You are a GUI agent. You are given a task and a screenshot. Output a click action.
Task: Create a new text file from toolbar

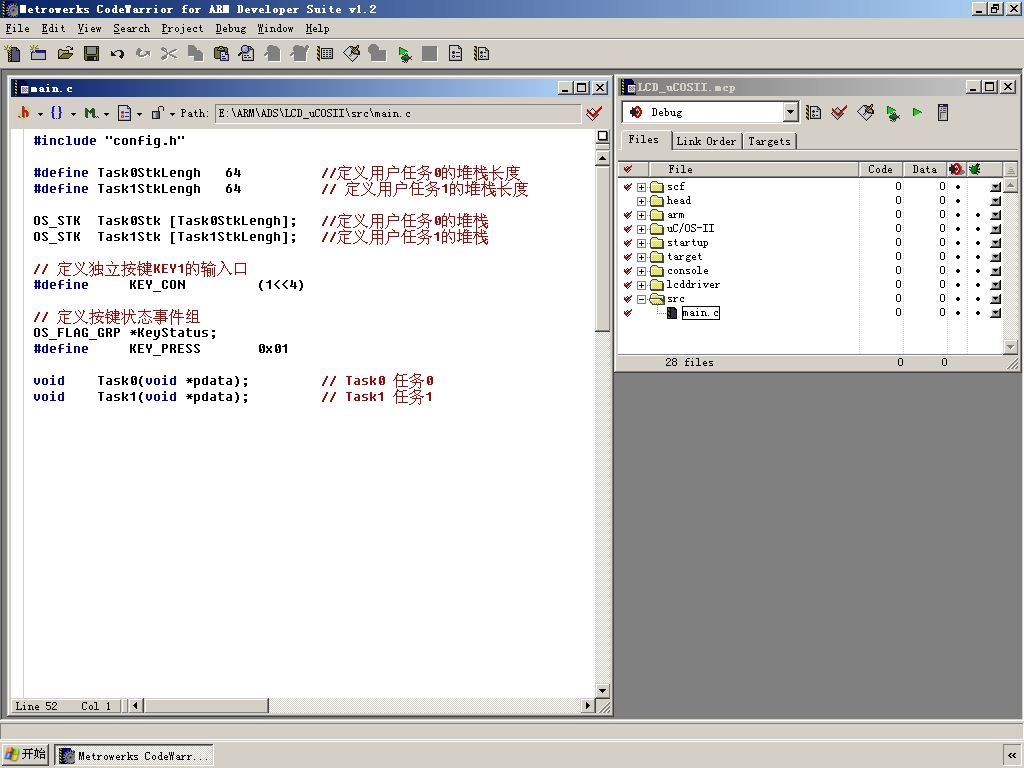pos(12,54)
